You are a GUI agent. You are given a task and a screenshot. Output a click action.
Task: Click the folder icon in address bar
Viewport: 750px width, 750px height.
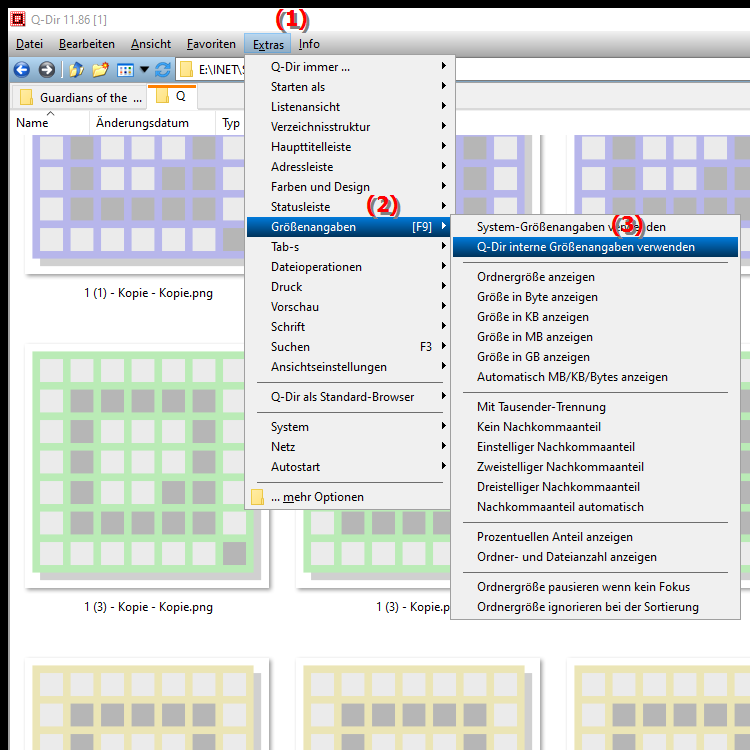click(x=186, y=70)
